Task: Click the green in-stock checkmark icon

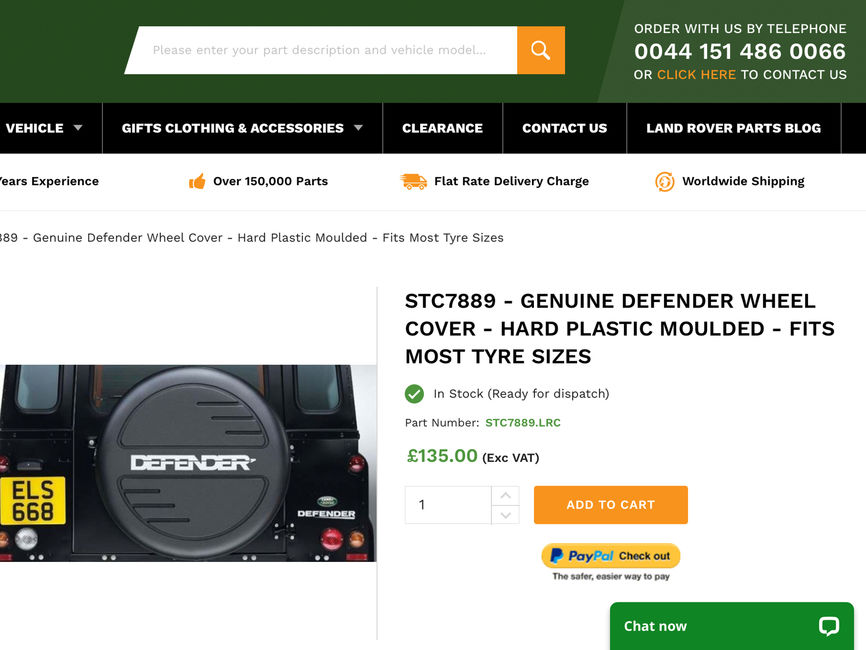Action: click(x=414, y=394)
